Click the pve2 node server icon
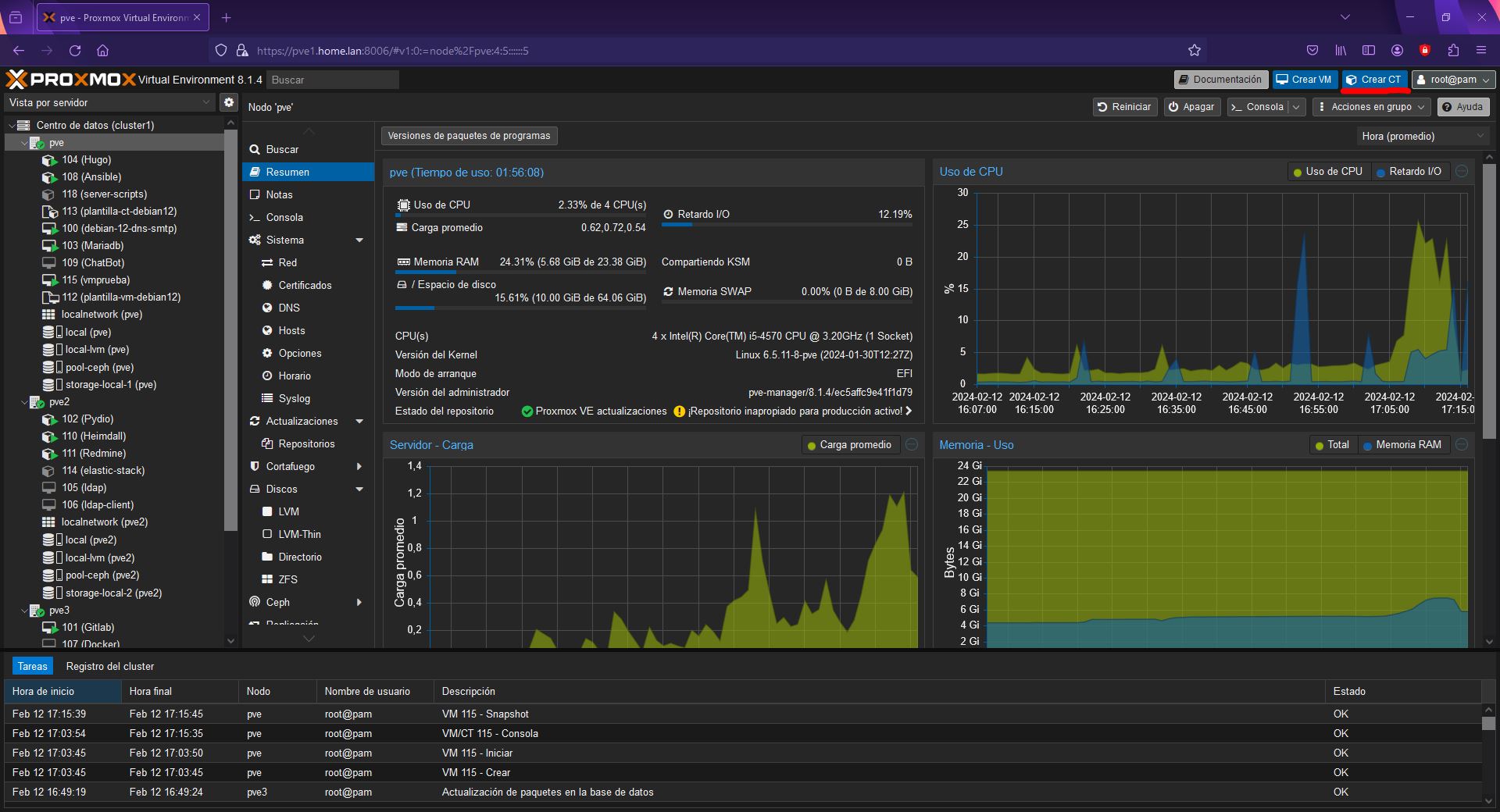The width and height of the screenshot is (1500, 812). [x=37, y=402]
